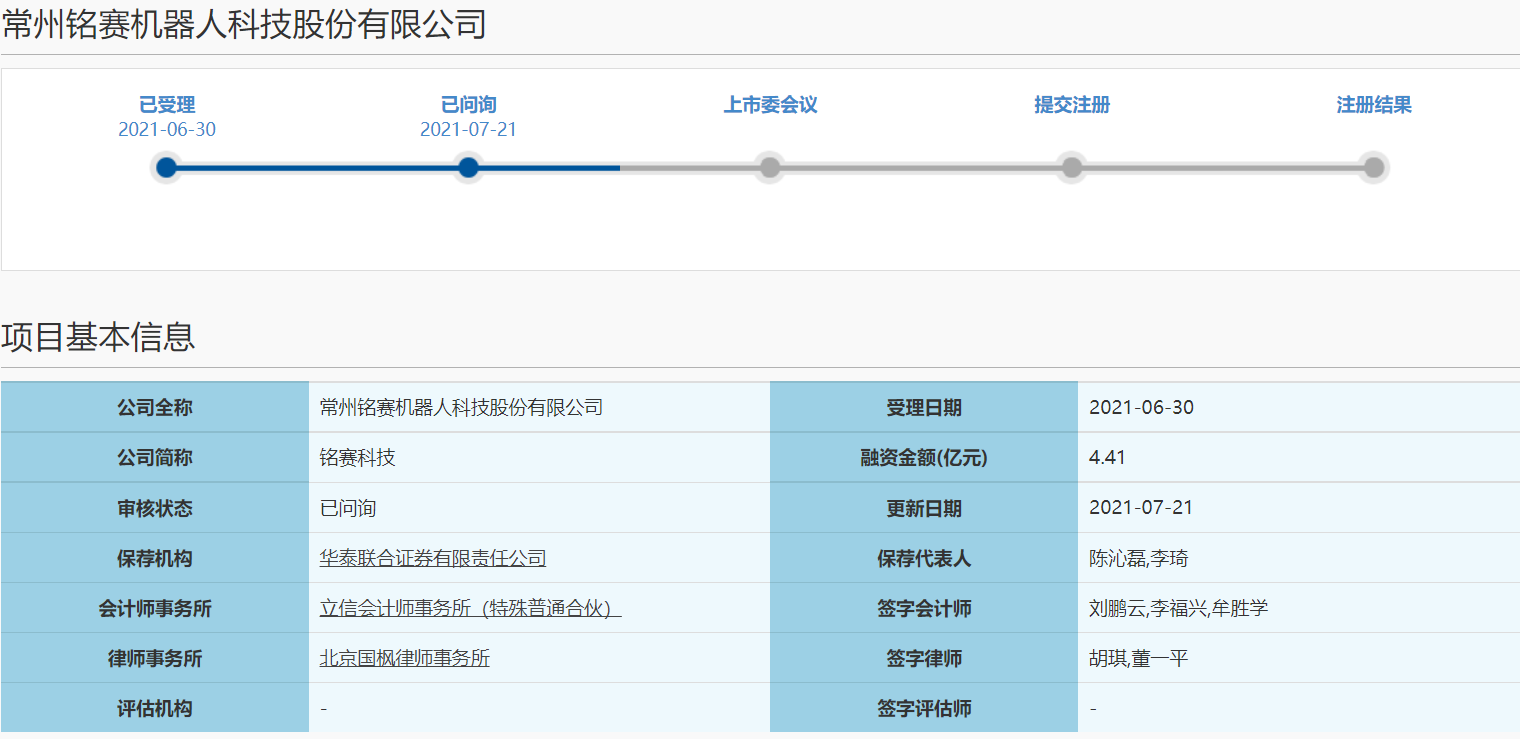Click the 铭赛科技 short name value
This screenshot has height=739, width=1520.
click(358, 457)
